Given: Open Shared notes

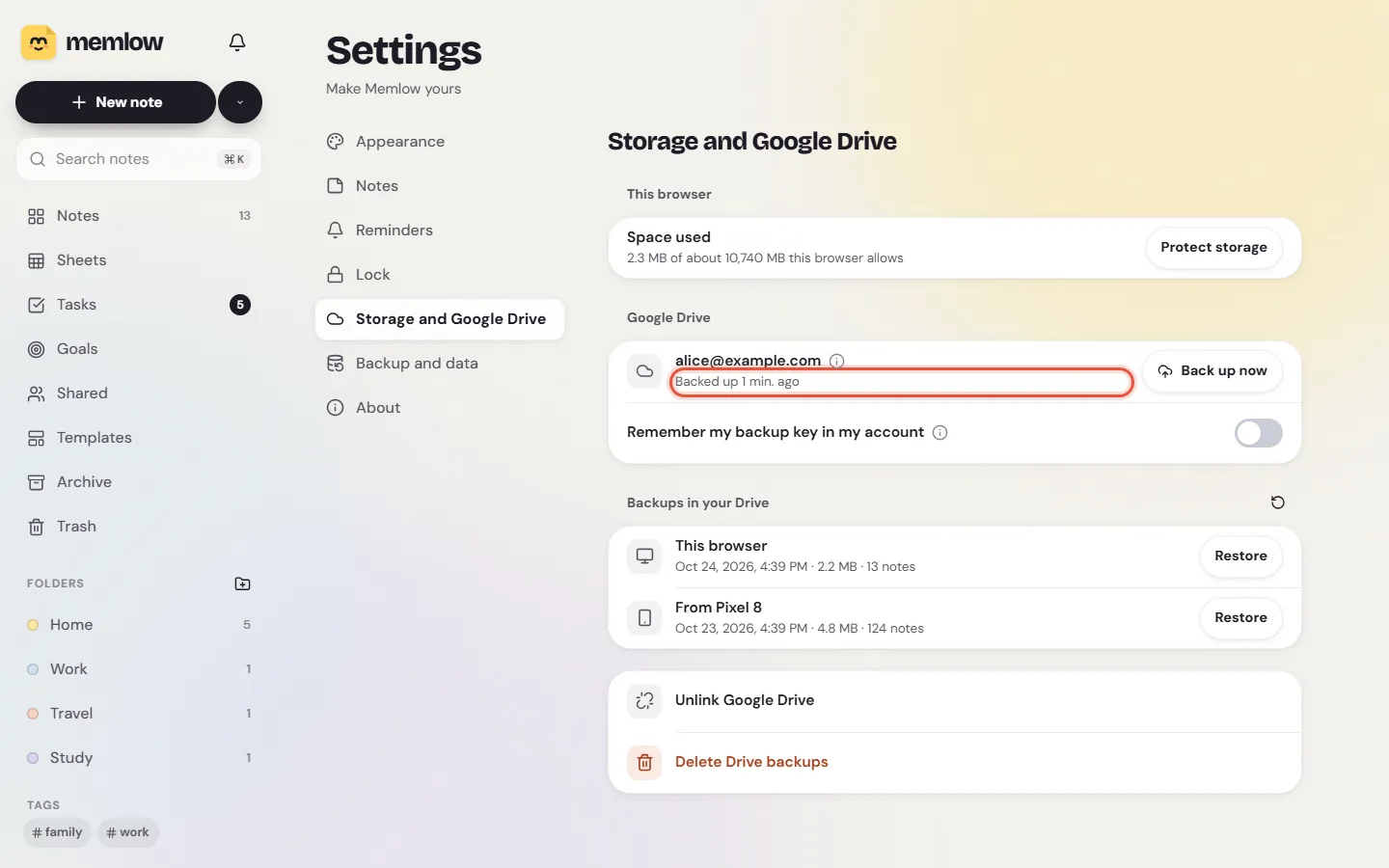Looking at the screenshot, I should click(x=139, y=393).
